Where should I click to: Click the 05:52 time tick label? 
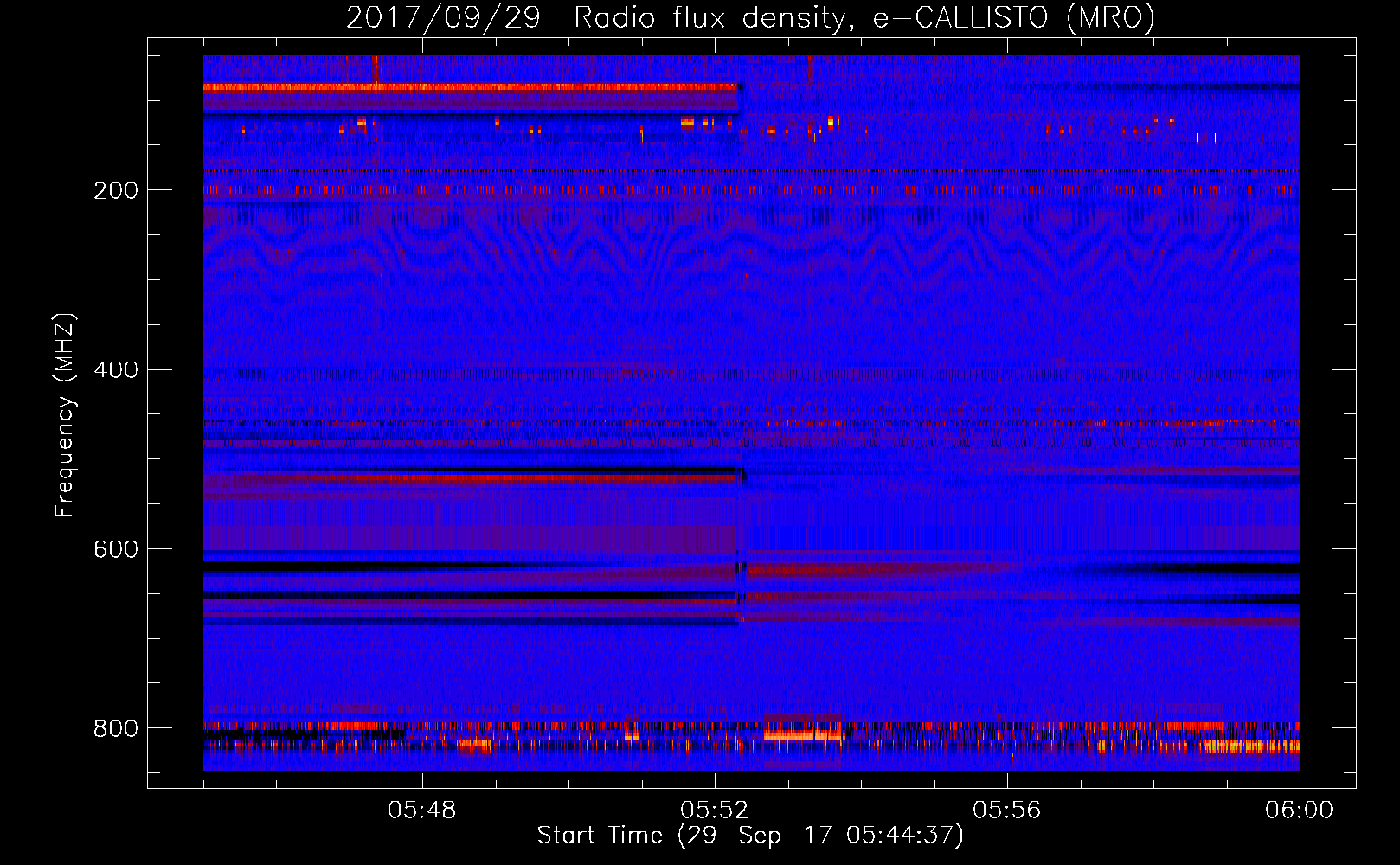click(714, 811)
